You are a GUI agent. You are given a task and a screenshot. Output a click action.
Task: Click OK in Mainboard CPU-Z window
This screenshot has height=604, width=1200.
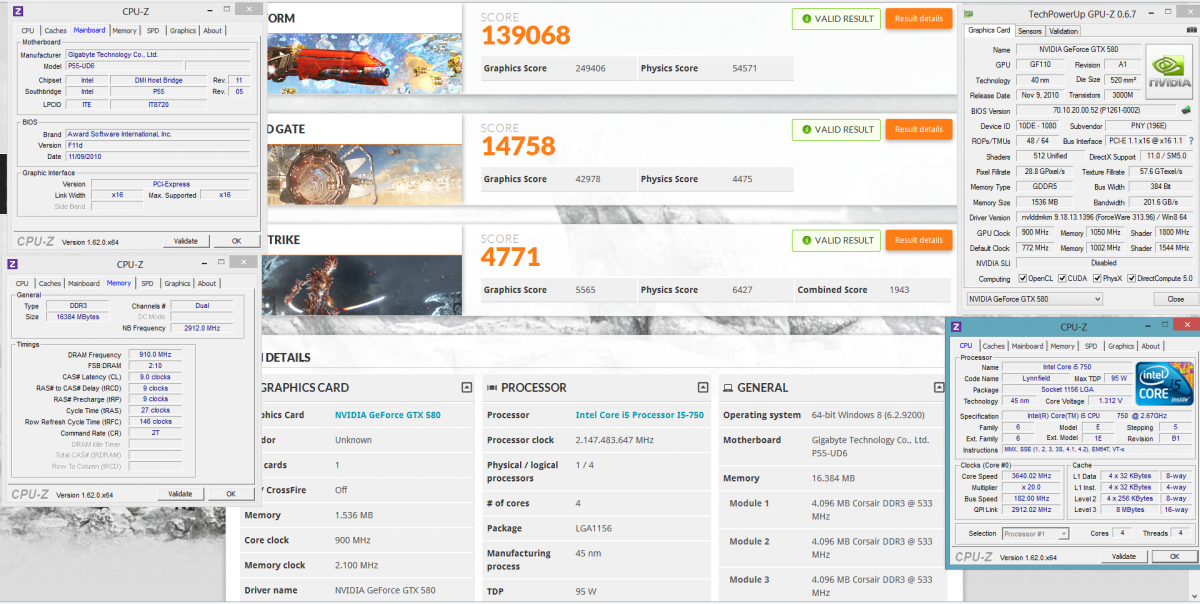tap(236, 241)
